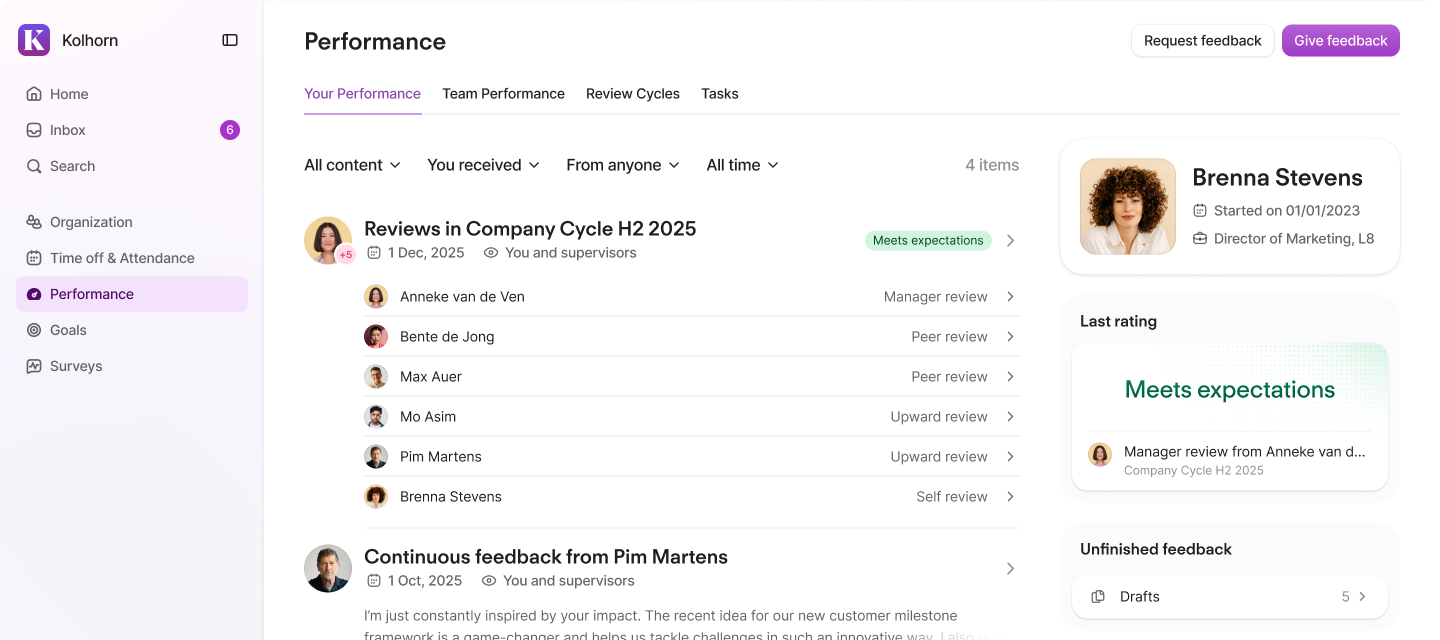Viewport: 1440px width, 640px height.
Task: Click the Inbox badge showing 6
Action: 230,130
